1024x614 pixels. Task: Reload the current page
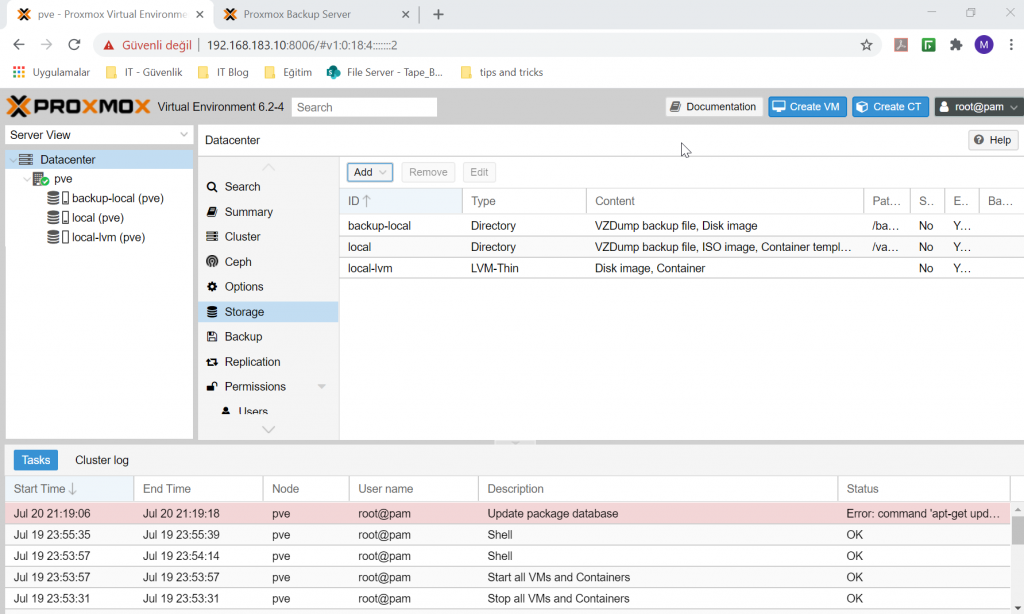[x=74, y=44]
